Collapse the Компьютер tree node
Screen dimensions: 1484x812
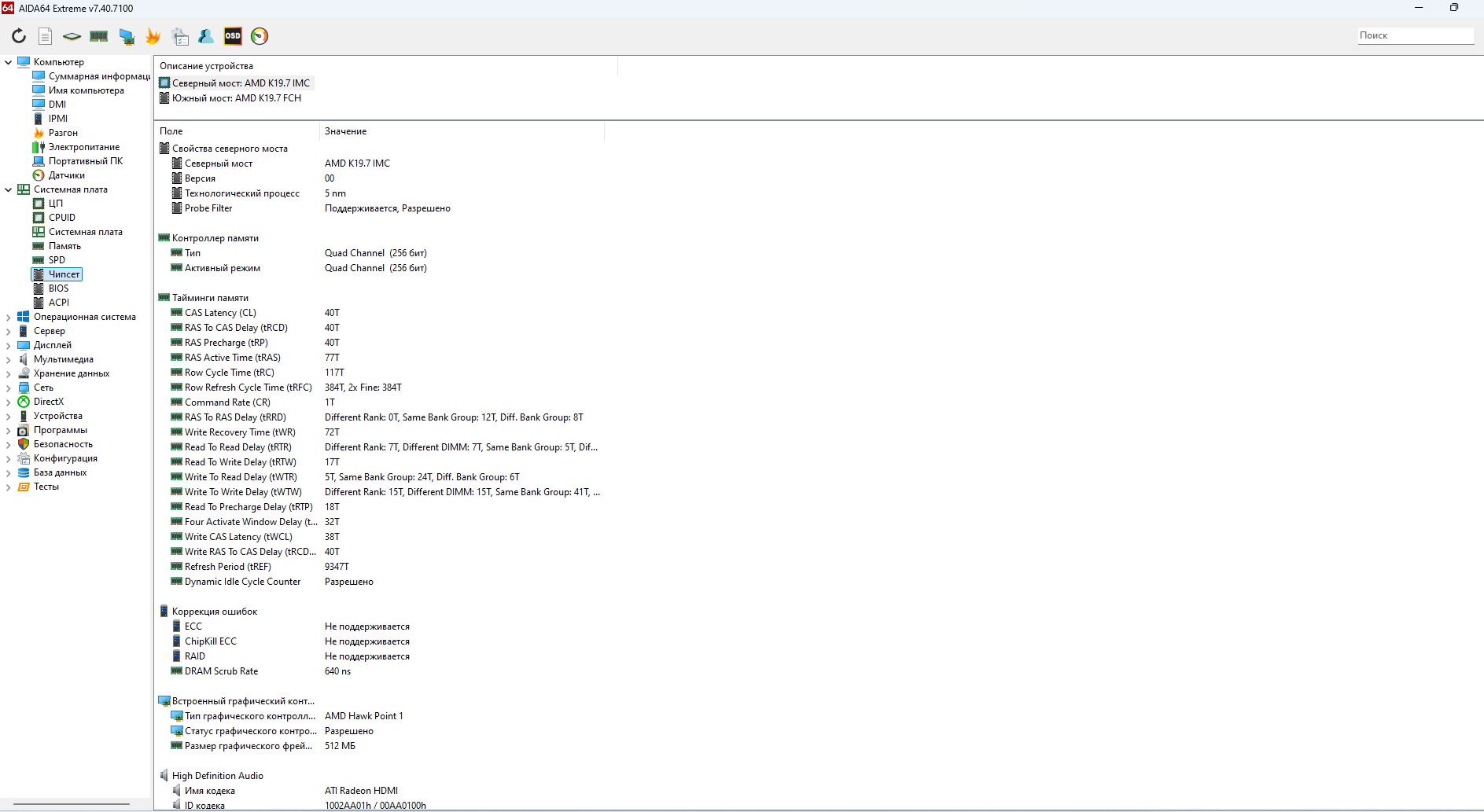click(9, 62)
